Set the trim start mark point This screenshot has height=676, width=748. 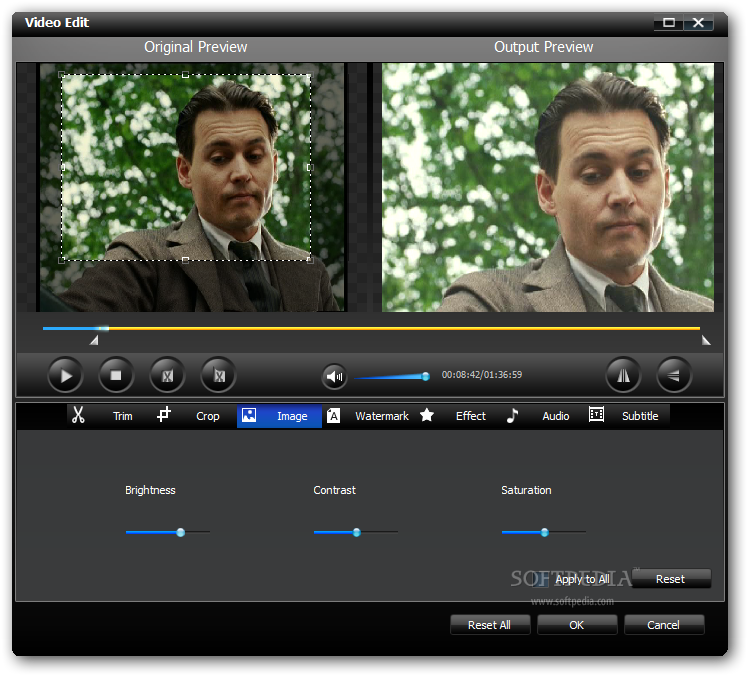click(x=167, y=375)
